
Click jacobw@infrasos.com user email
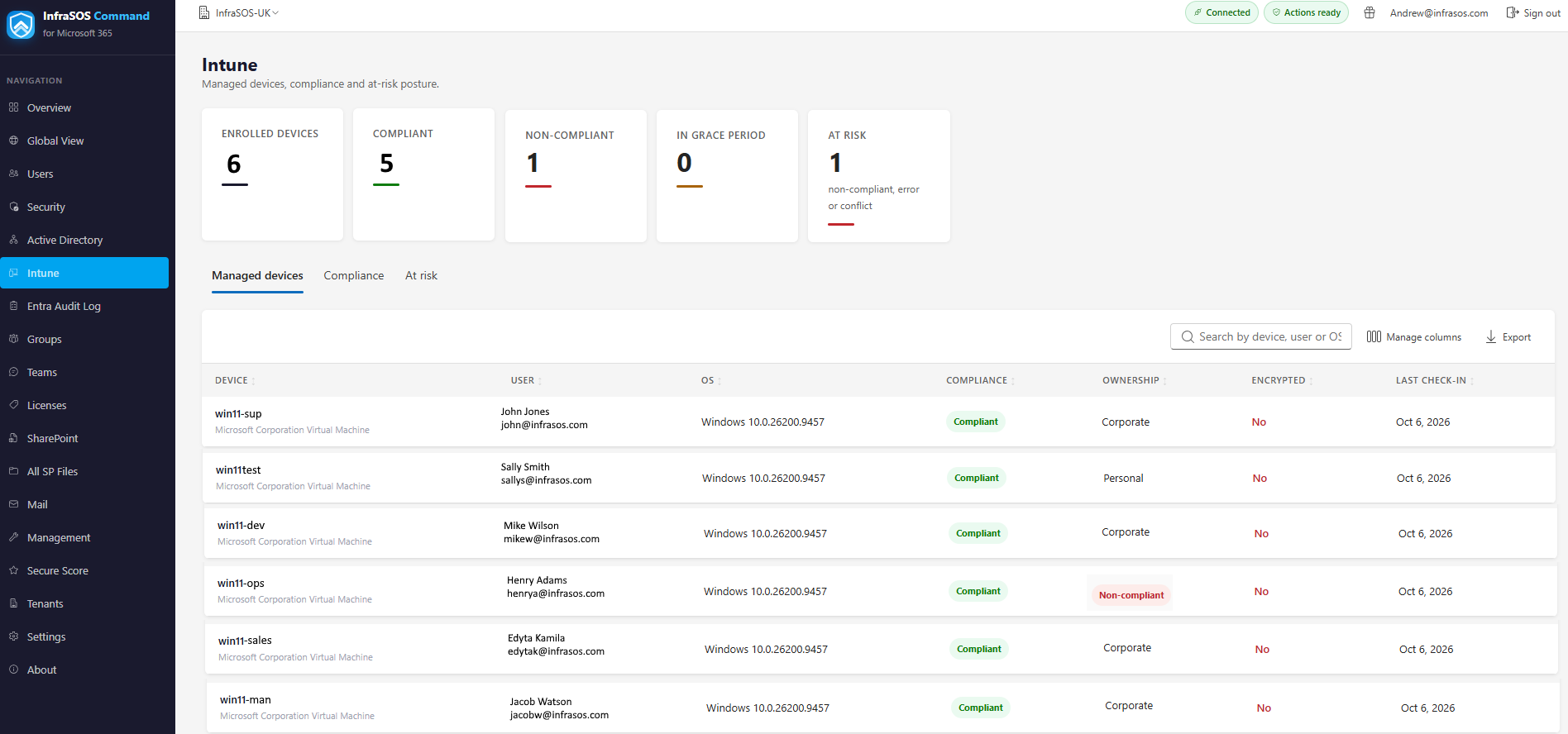559,715
